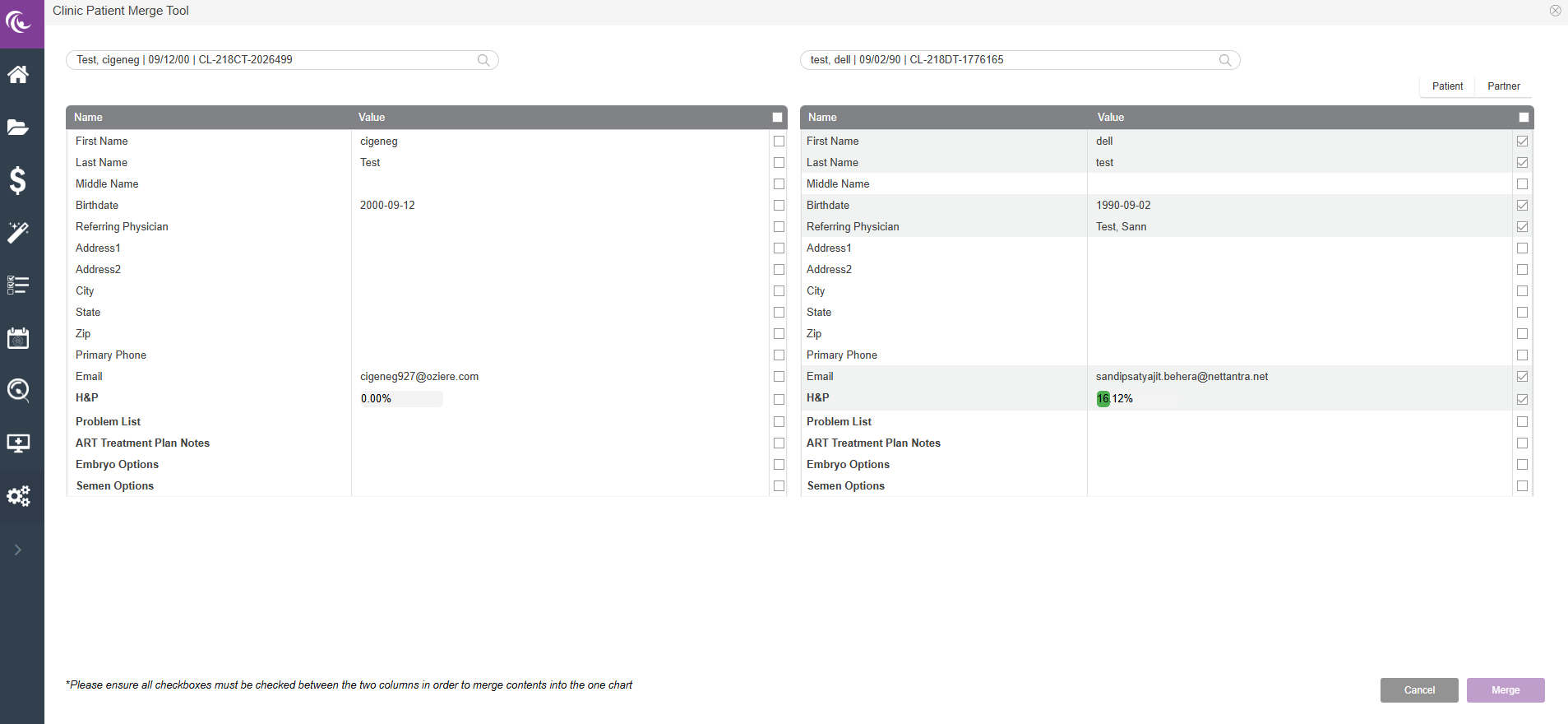Viewport: 1568px width, 724px height.
Task: Click the home icon in the sidebar
Action: point(18,75)
